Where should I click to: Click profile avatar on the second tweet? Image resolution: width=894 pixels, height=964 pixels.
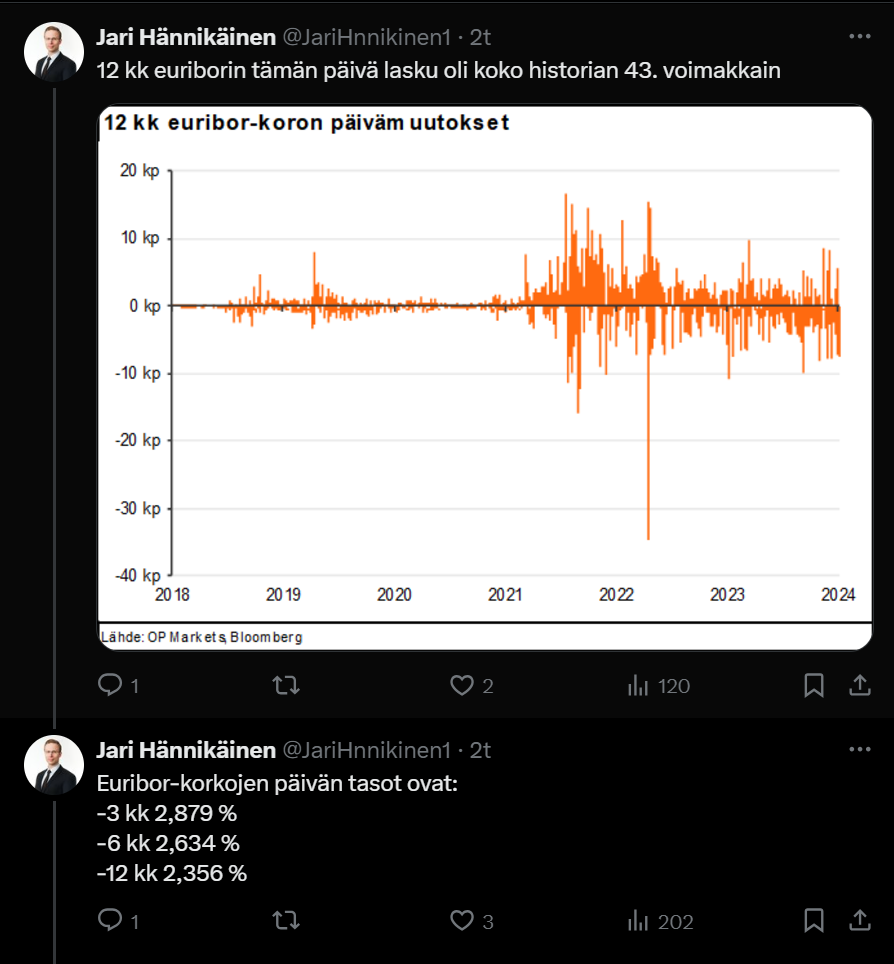54,765
